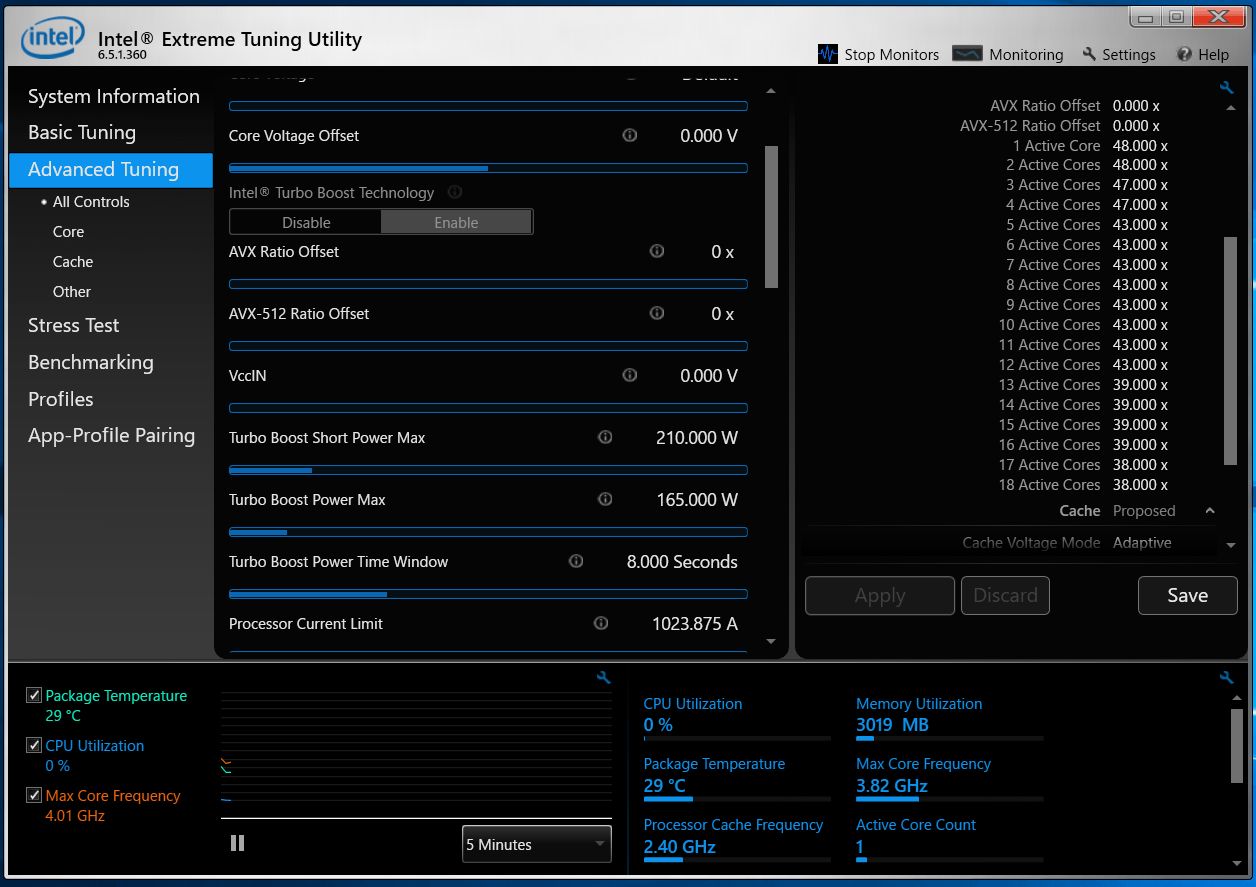Viewport: 1256px width, 887px height.
Task: Pause the monitoring graph
Action: 237,843
